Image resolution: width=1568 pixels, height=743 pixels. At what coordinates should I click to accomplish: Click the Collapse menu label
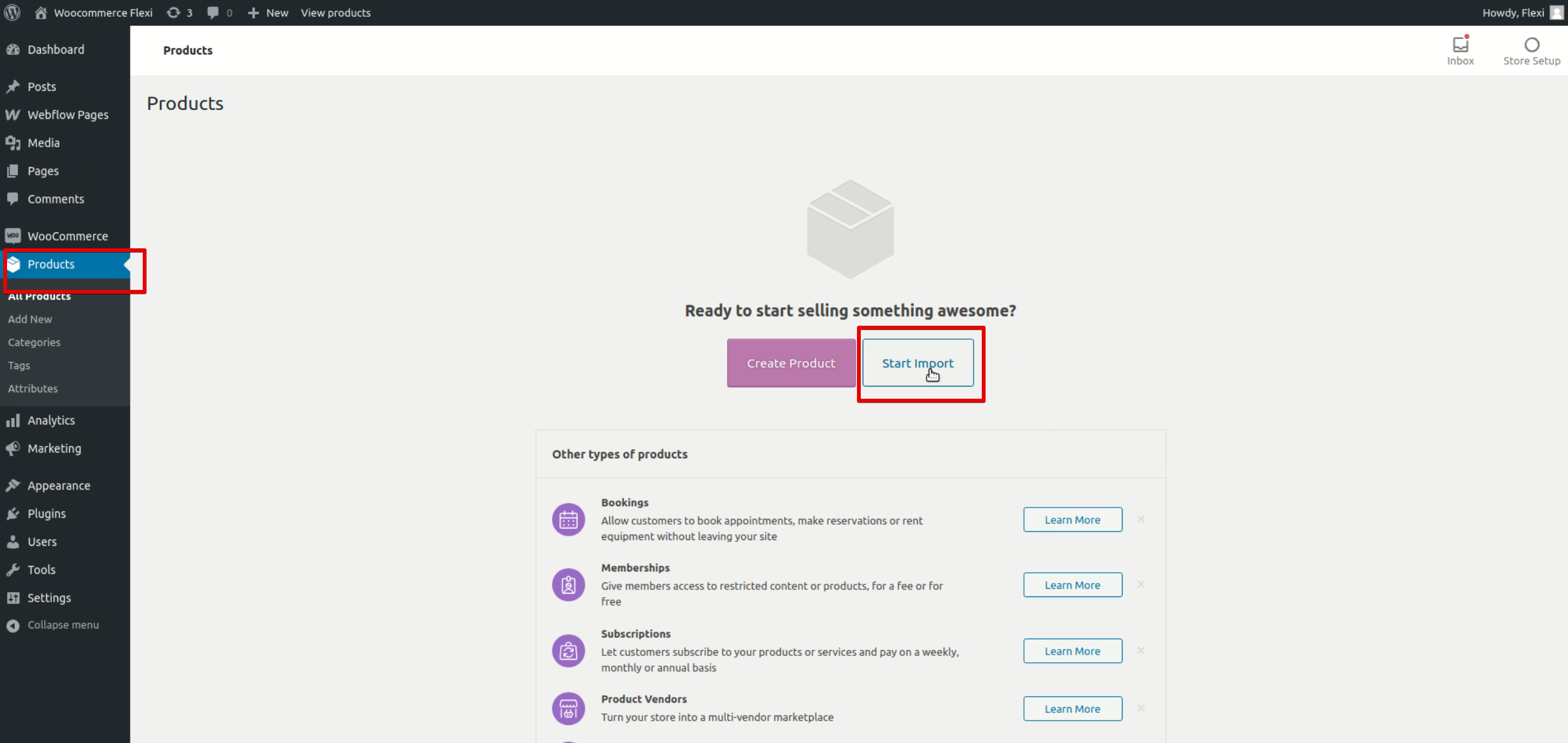[x=63, y=625]
